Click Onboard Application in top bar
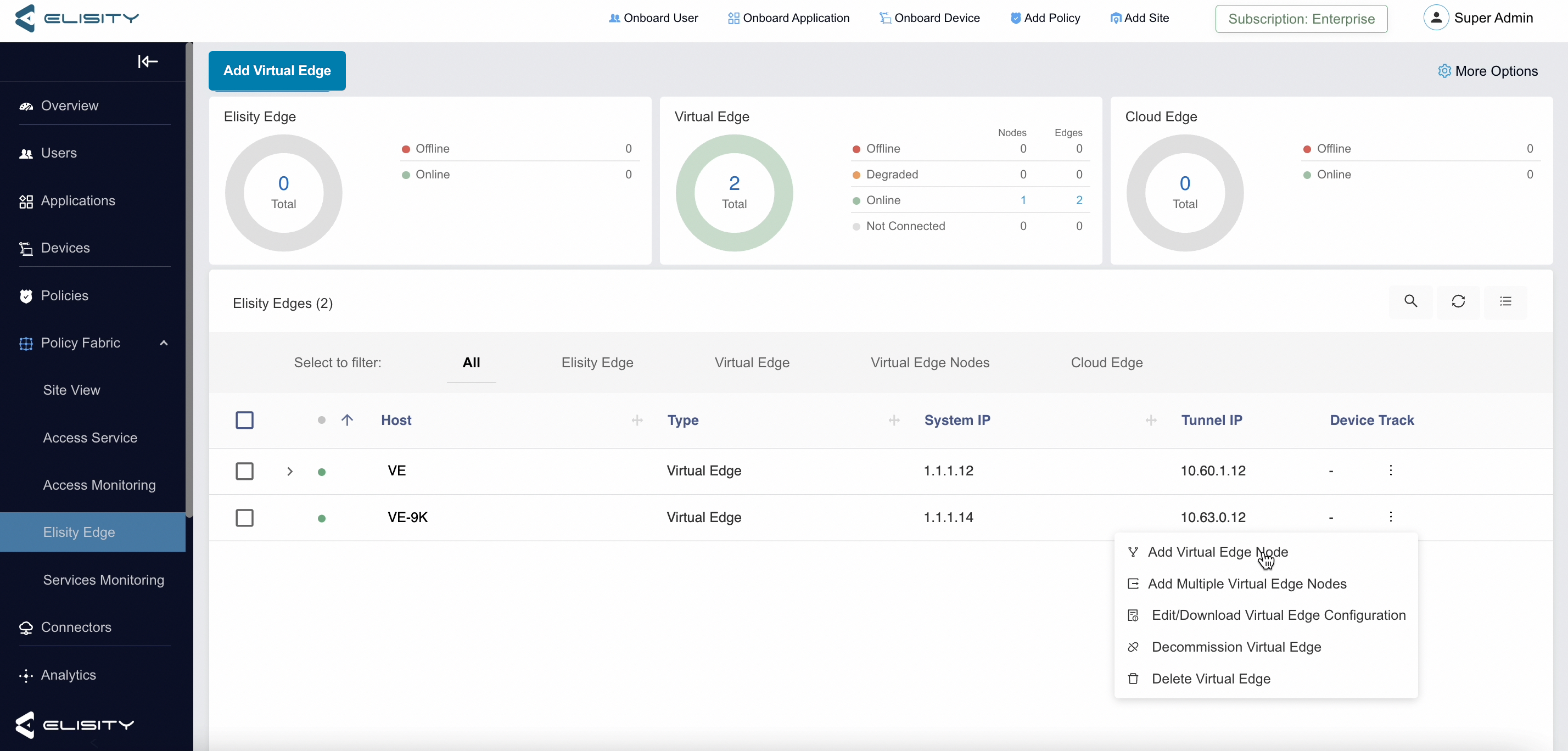The image size is (1568, 751). pyautogui.click(x=788, y=18)
